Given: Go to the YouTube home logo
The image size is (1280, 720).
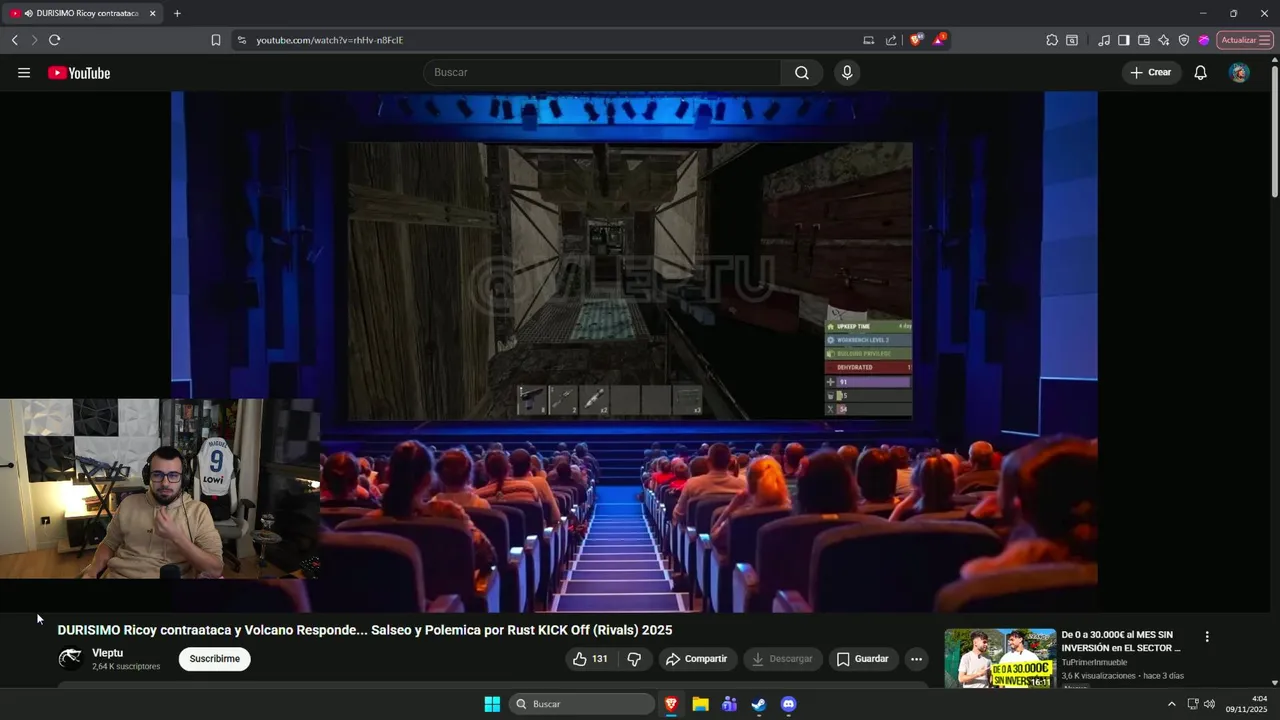Looking at the screenshot, I should (x=79, y=73).
